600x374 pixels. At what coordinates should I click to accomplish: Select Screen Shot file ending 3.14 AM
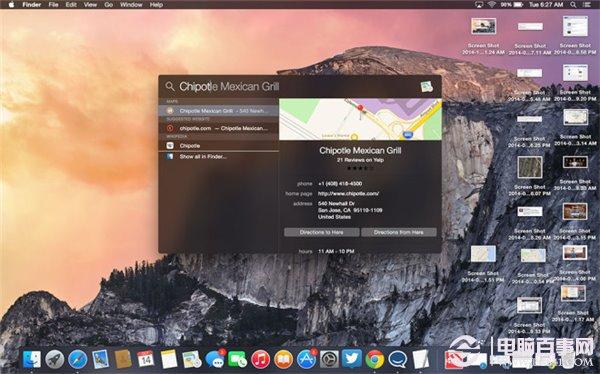point(575,127)
